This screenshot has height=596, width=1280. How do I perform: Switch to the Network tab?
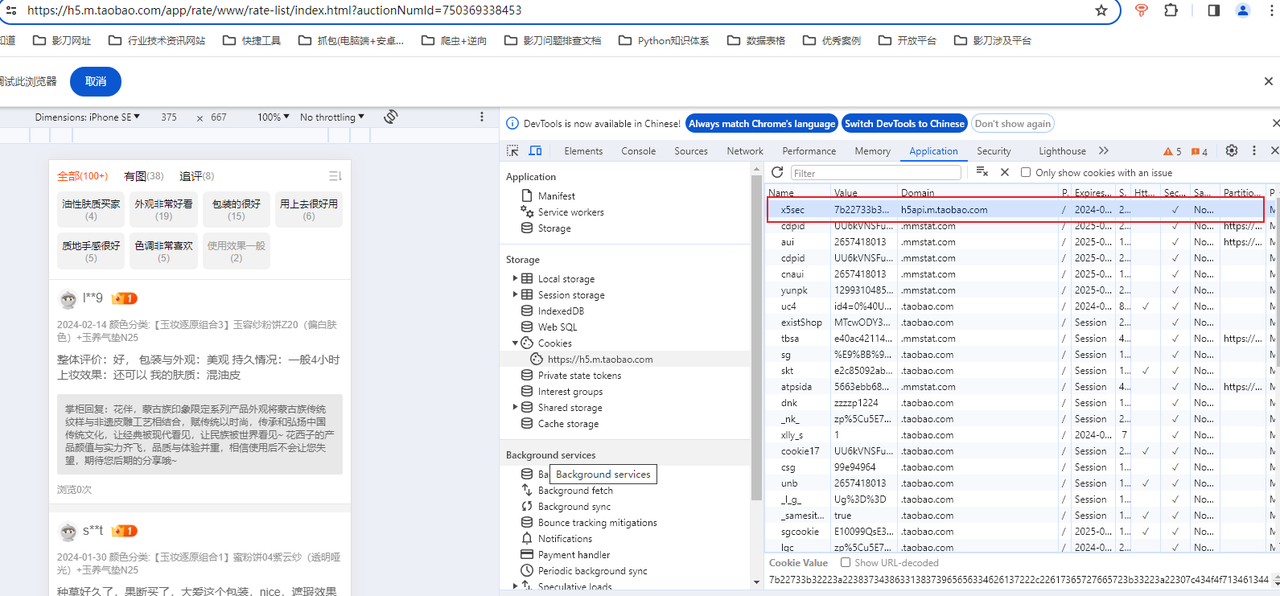745,151
